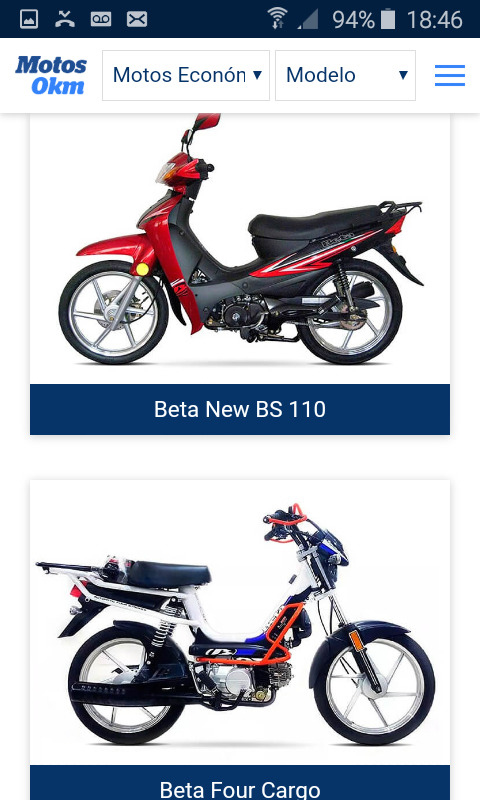
Task: Tap the email notification icon
Action: coord(137,19)
